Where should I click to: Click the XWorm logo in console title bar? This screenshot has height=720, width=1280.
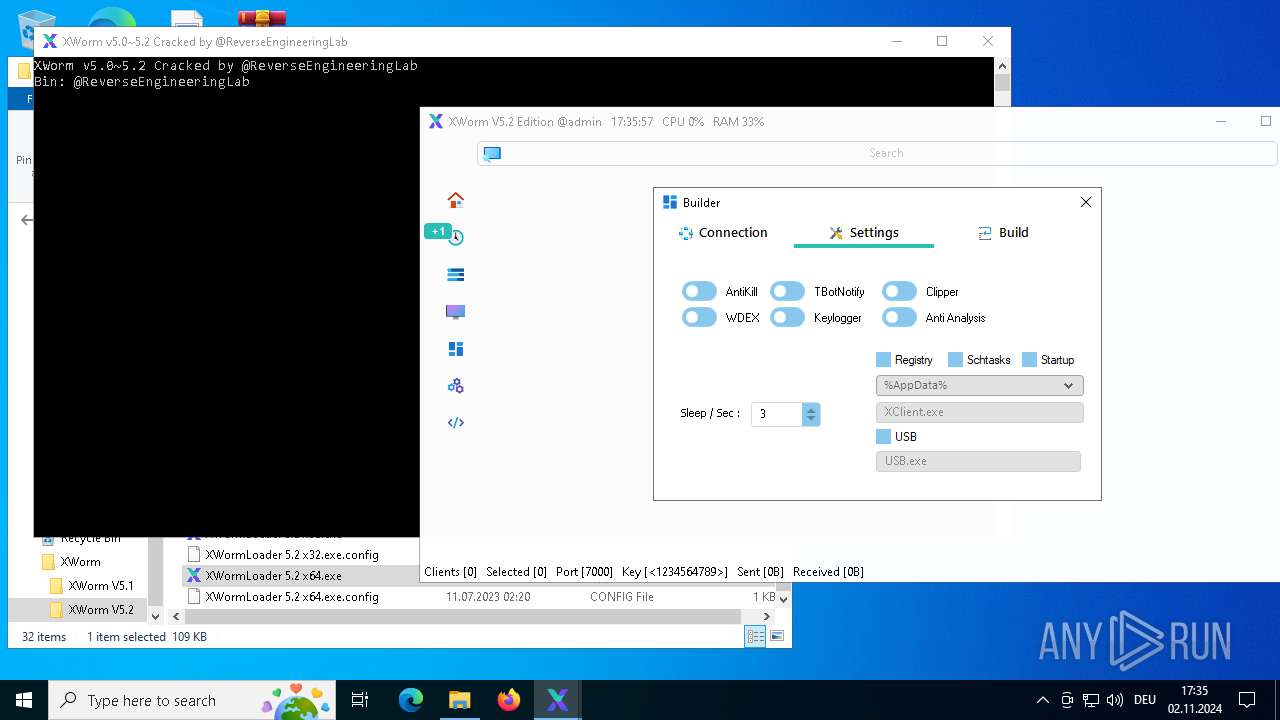[x=49, y=41]
